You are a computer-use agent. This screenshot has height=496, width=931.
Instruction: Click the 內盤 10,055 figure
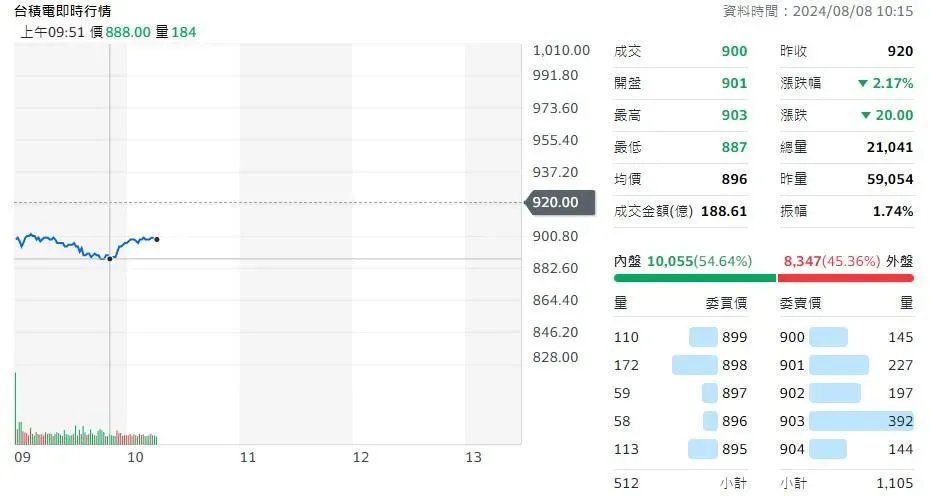(670, 261)
